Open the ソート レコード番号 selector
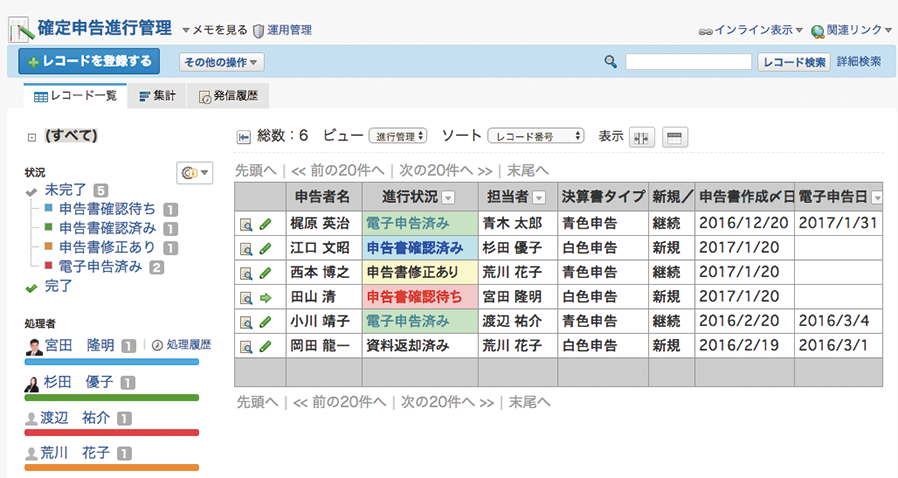The height and width of the screenshot is (478, 898). click(x=536, y=136)
